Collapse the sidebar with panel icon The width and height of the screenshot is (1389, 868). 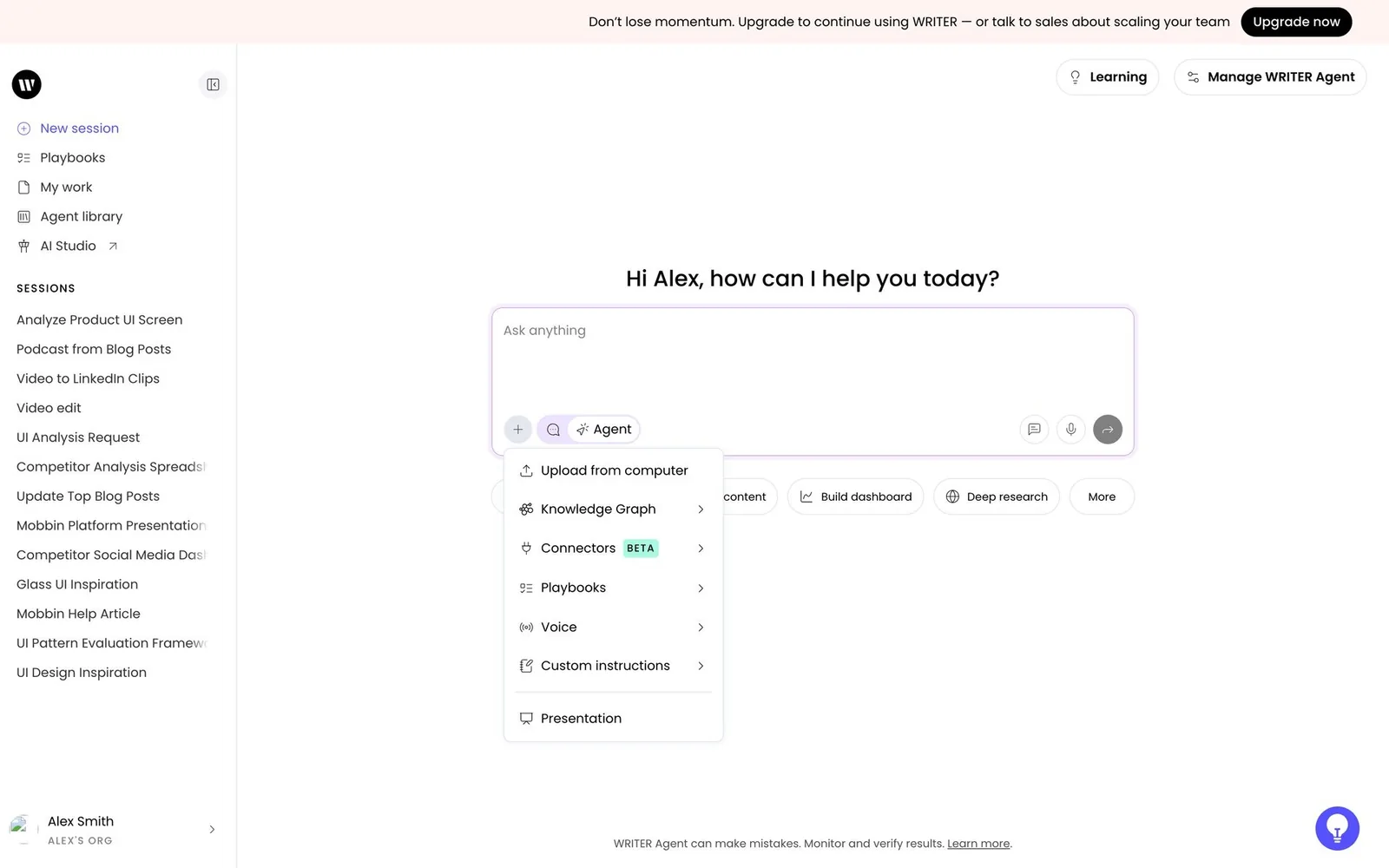213,84
